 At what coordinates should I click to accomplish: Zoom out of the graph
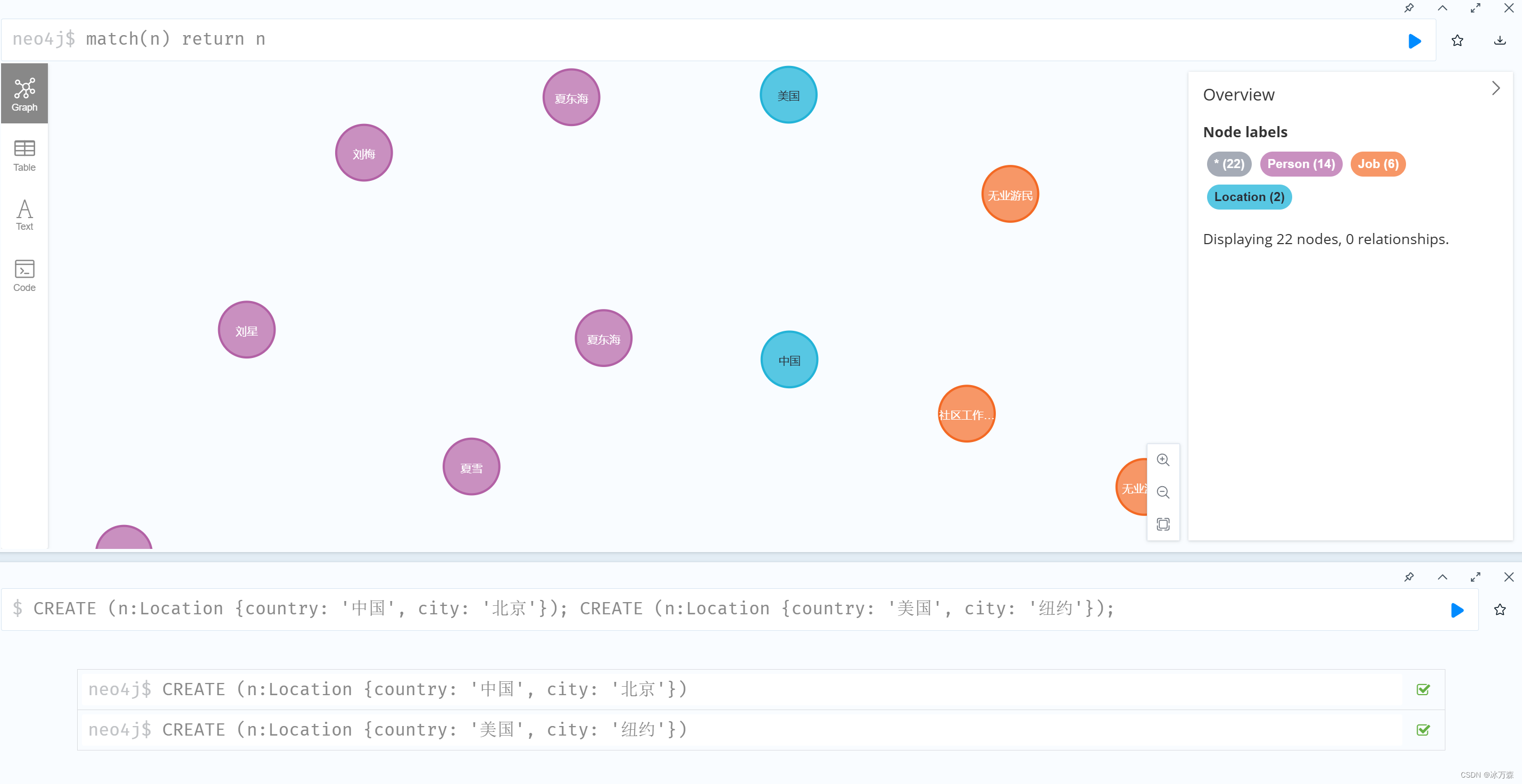coord(1162,492)
